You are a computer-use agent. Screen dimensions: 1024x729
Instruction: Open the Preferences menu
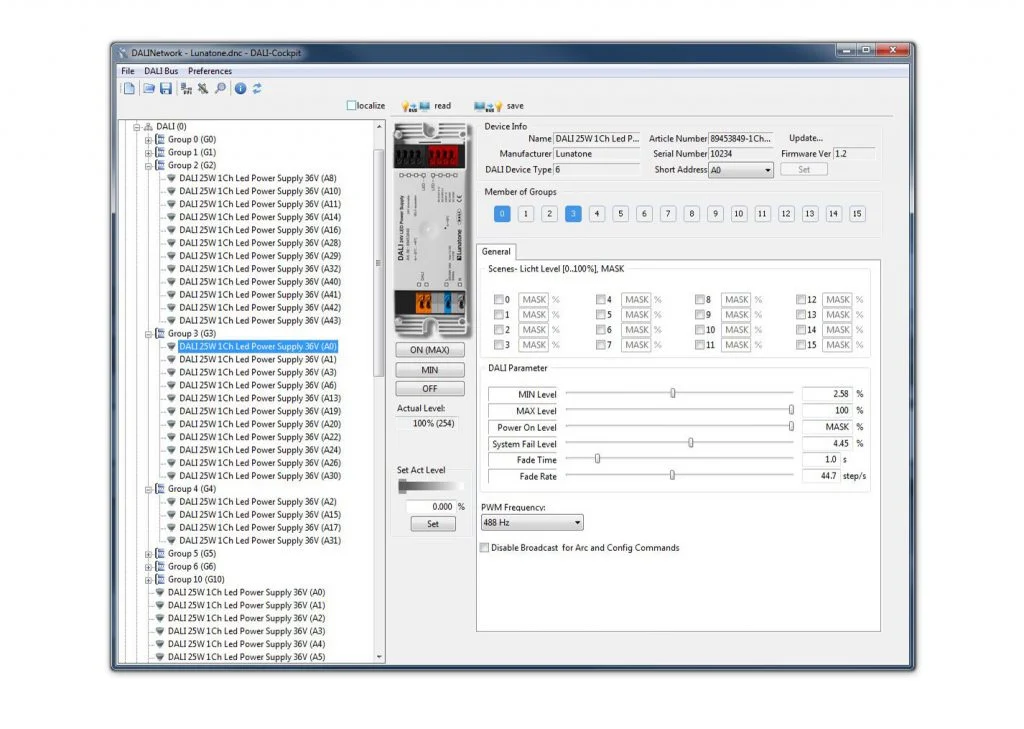click(x=210, y=71)
